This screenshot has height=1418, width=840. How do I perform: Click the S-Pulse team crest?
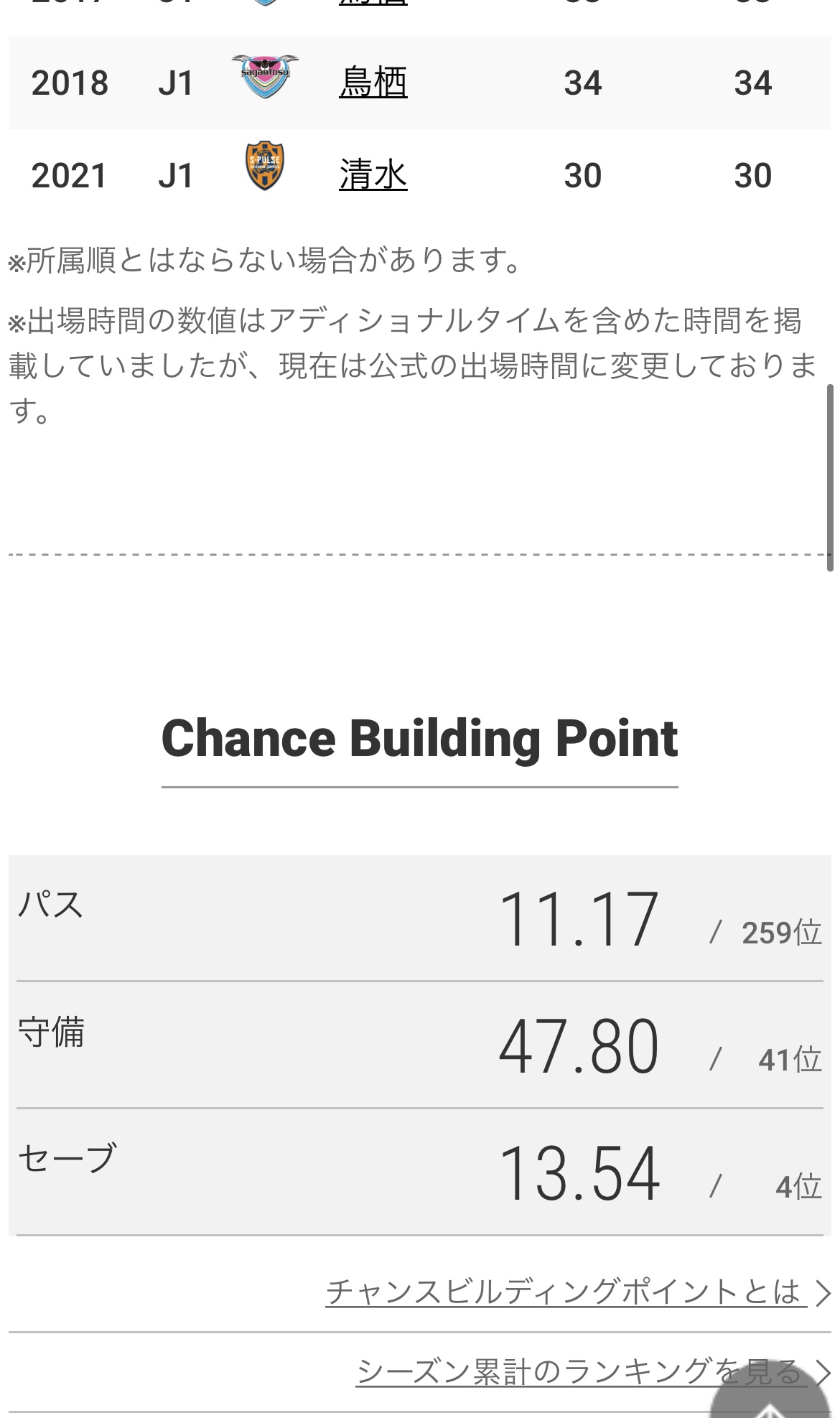coord(265,166)
